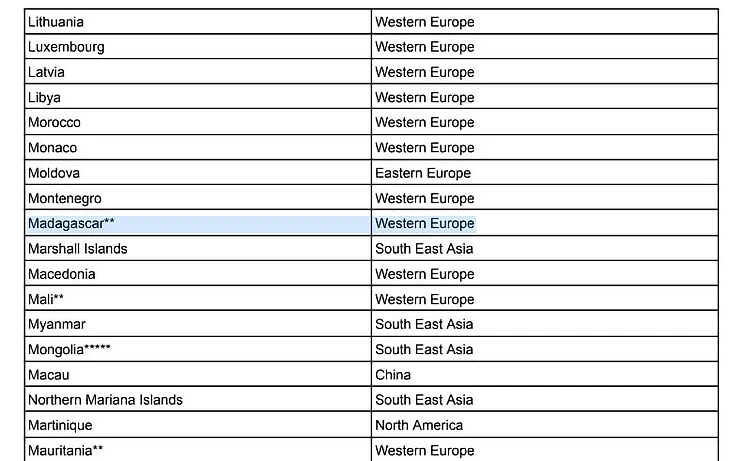Click the highlighted Madagascar** cell
Viewport: 730px width, 461px height.
198,223
